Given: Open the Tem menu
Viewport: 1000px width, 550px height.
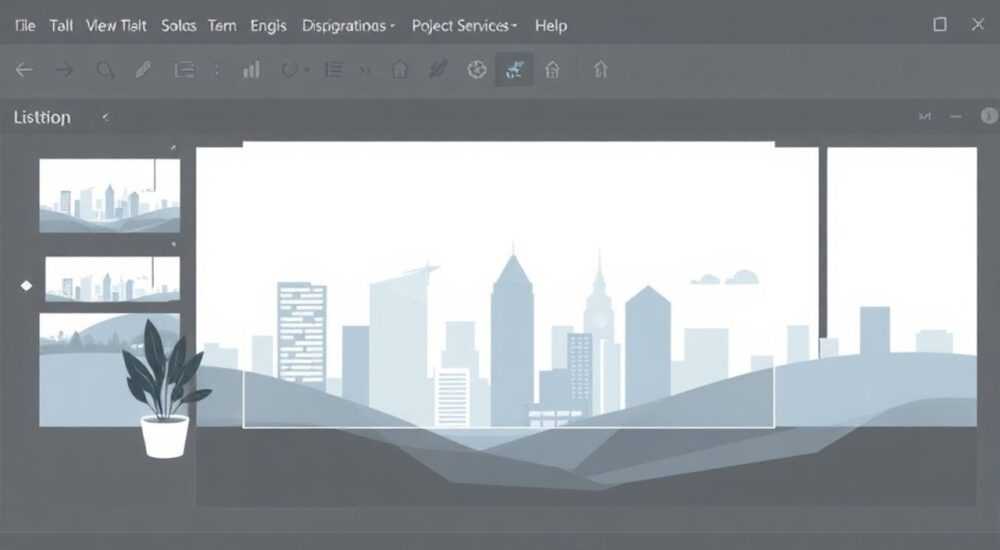Looking at the screenshot, I should coord(222,26).
